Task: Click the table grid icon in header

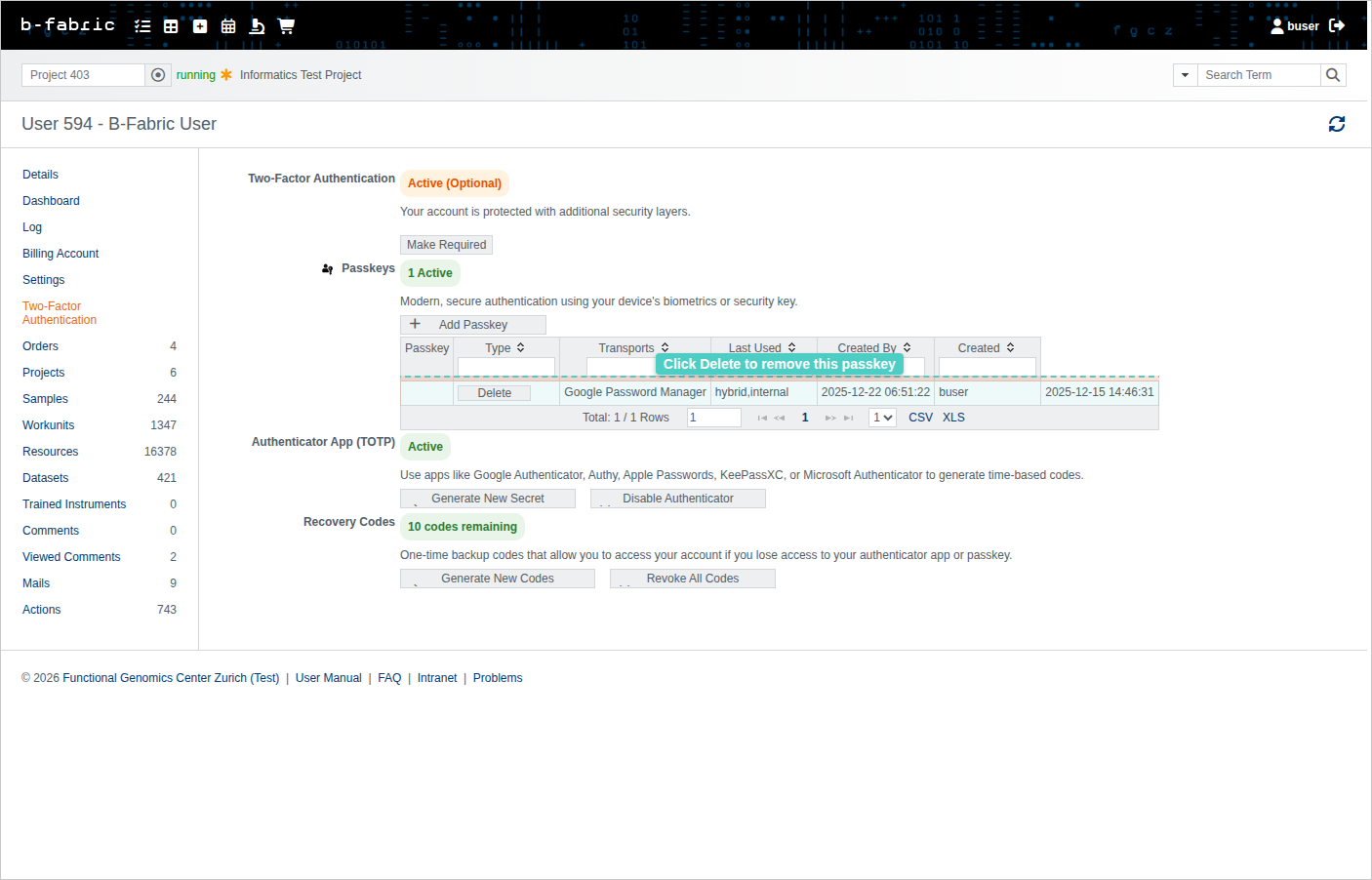Action: click(x=171, y=26)
